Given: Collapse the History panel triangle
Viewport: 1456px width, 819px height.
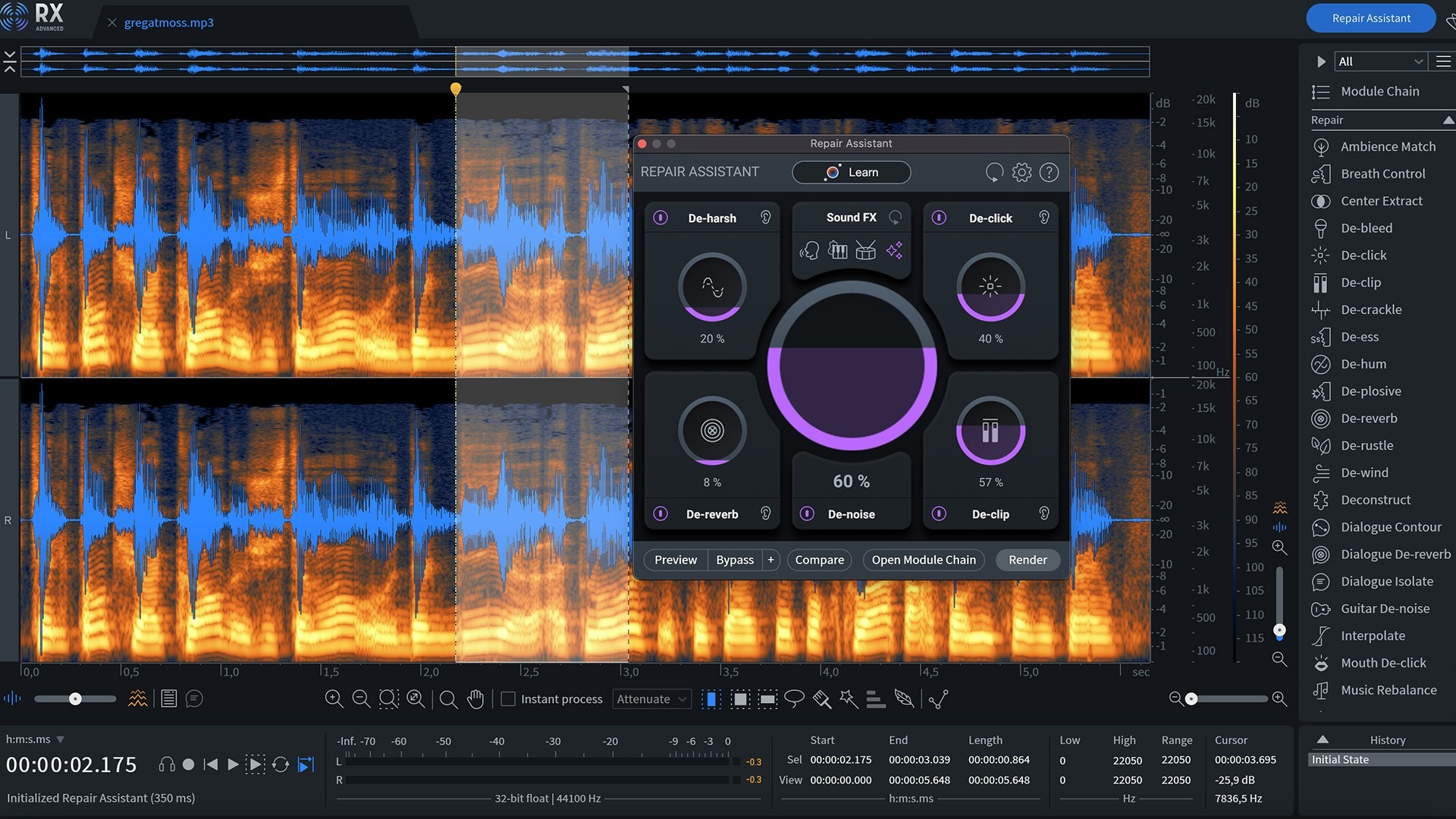Looking at the screenshot, I should tap(1323, 739).
